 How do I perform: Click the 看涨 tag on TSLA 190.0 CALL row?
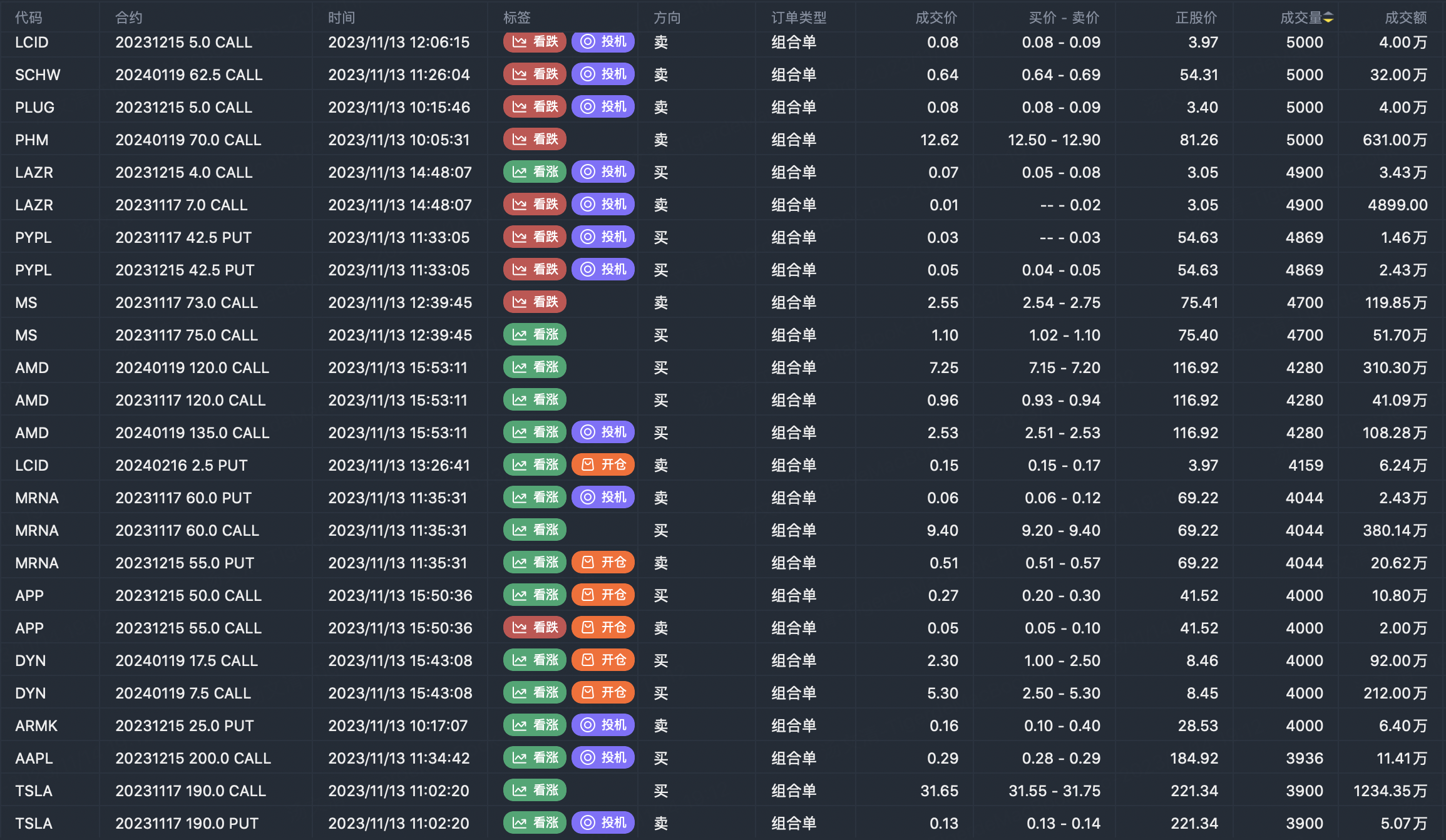click(x=535, y=791)
